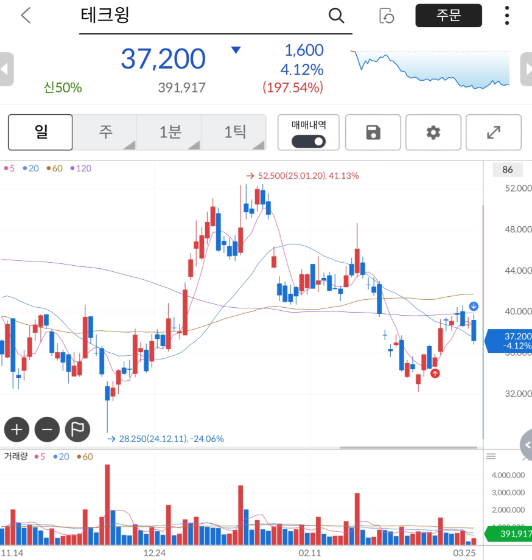Open stock search magnifier icon
This screenshot has width=532, height=560.
coord(336,16)
